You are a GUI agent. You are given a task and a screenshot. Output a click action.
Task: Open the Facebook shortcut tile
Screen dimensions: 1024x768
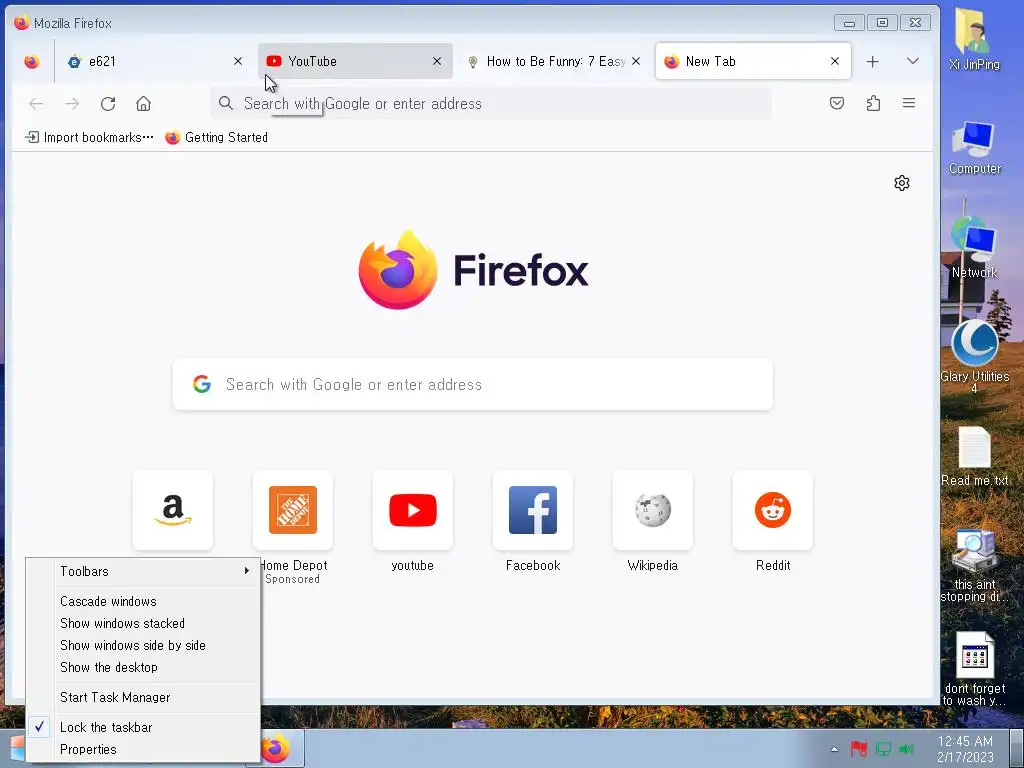pos(533,510)
